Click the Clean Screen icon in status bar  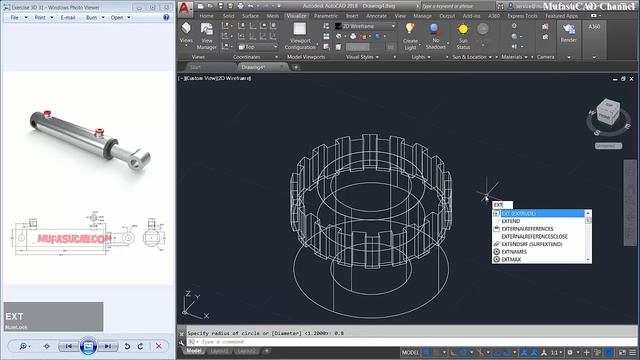tap(622, 352)
